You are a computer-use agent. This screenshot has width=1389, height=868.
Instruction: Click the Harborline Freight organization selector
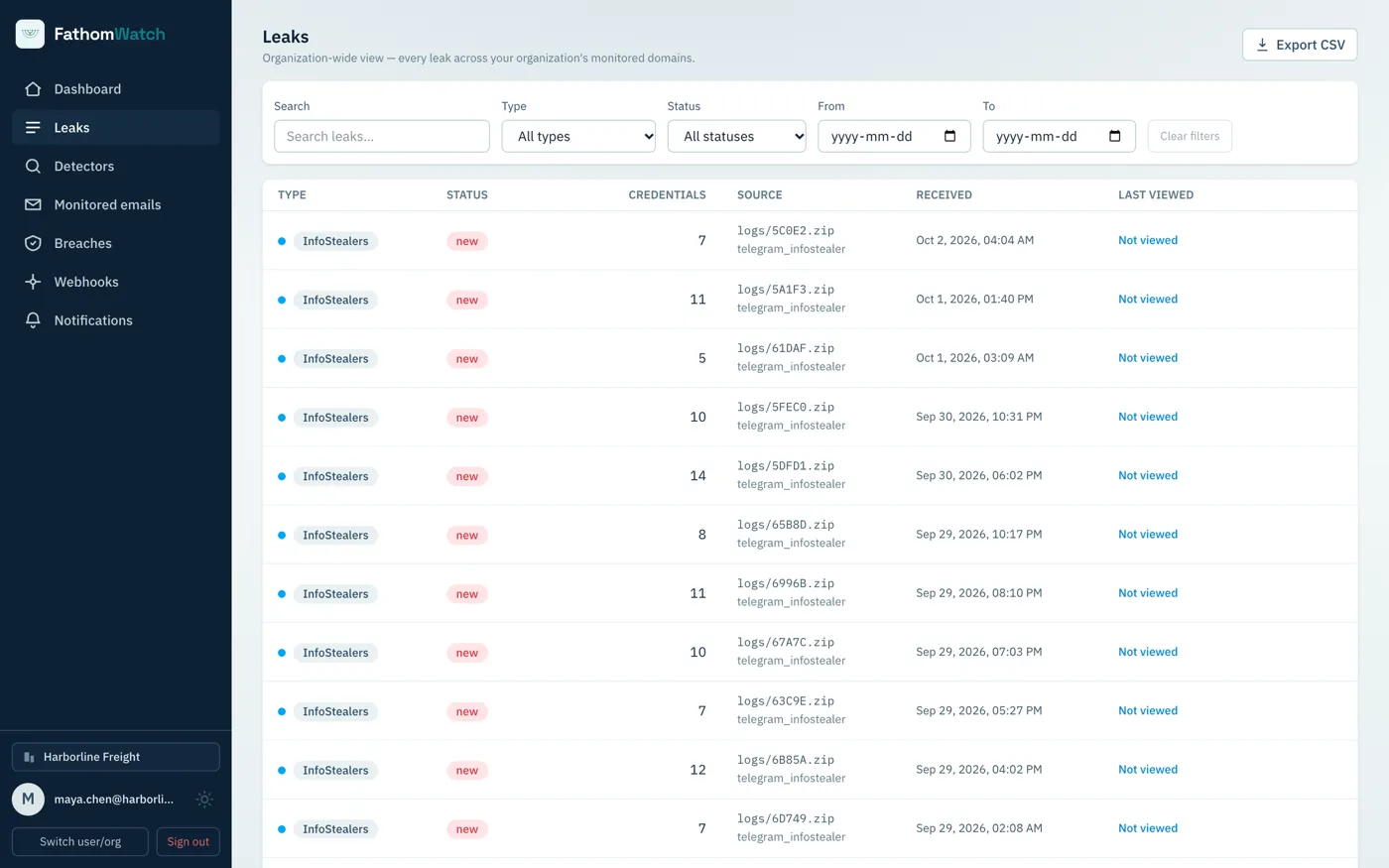click(x=116, y=757)
